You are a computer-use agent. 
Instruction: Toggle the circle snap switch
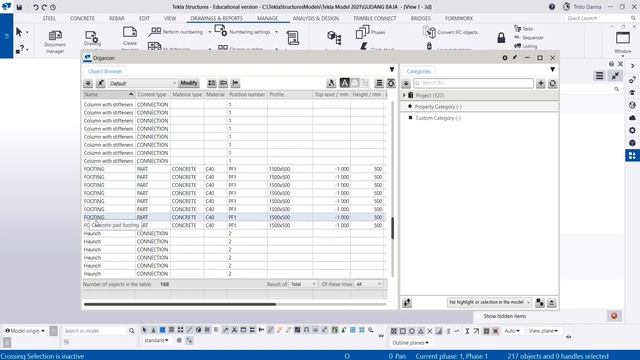point(411,331)
